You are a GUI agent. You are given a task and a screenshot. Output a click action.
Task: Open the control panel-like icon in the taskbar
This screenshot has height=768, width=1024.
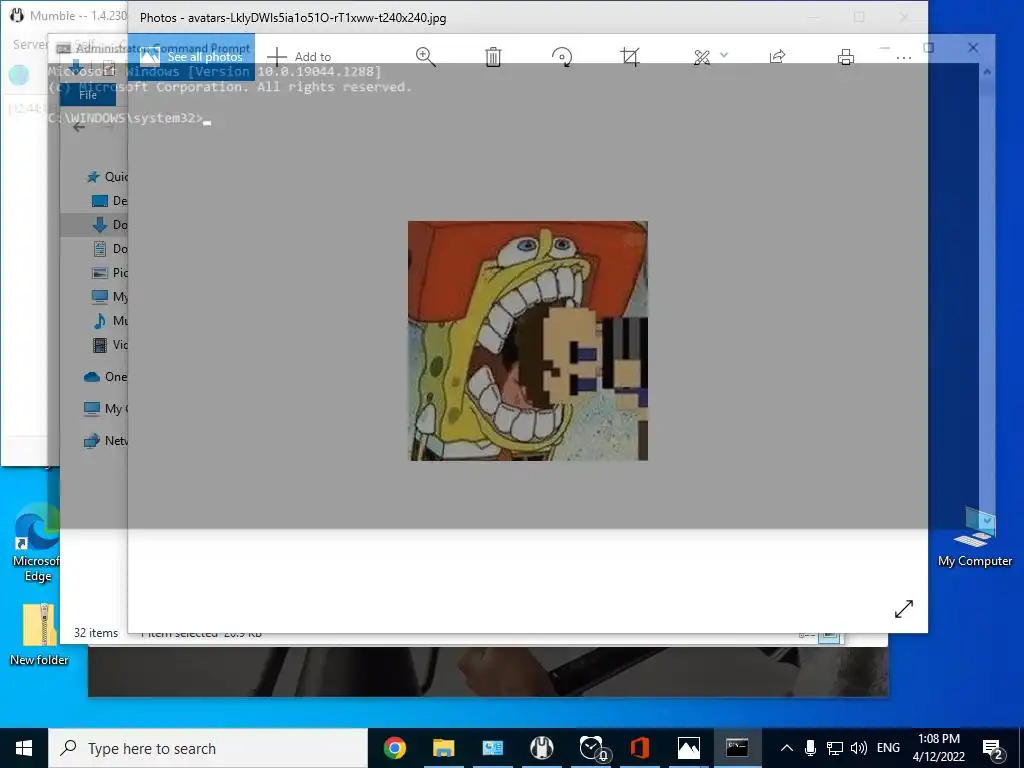[x=492, y=748]
